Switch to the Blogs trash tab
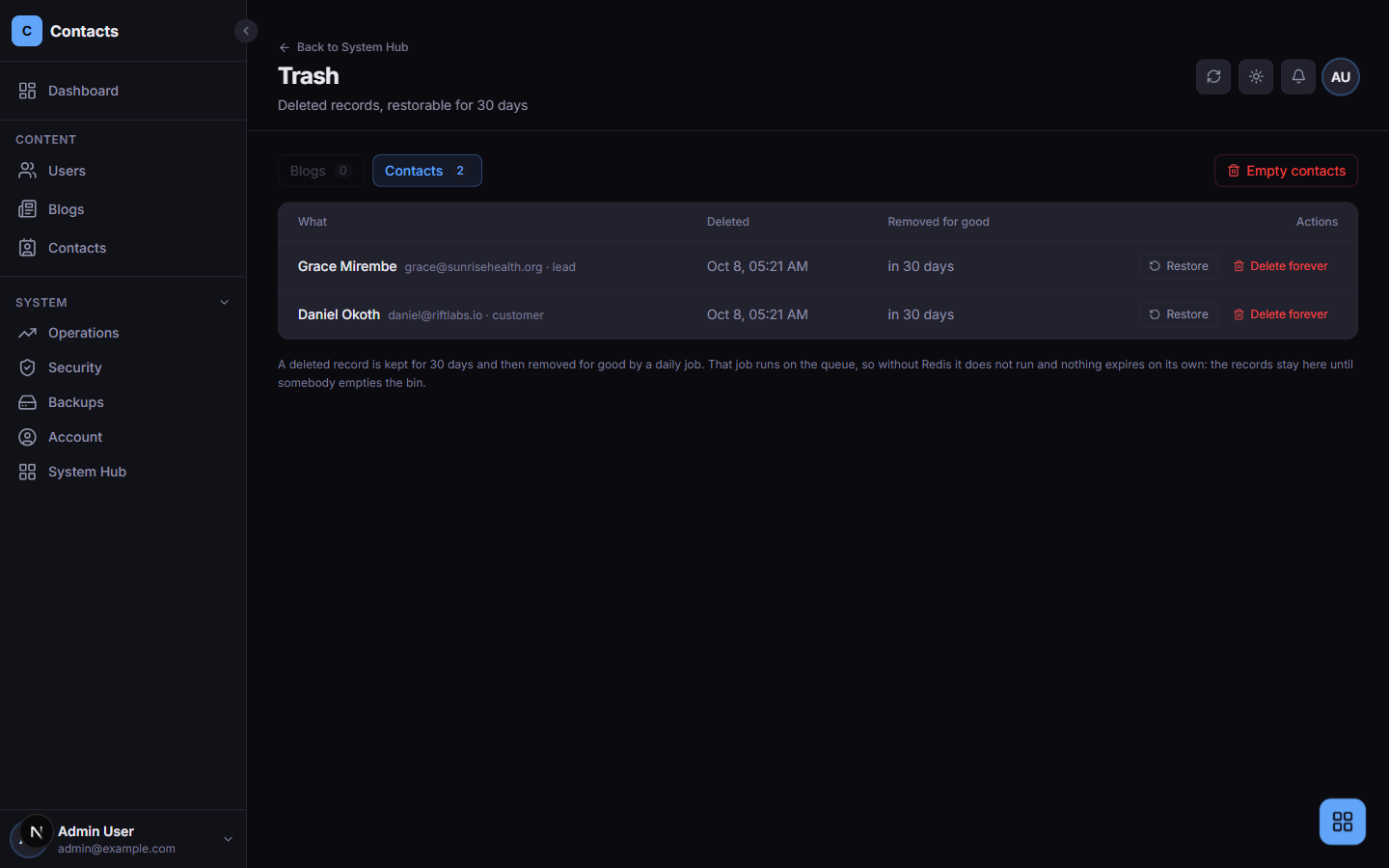The width and height of the screenshot is (1389, 868). [x=321, y=171]
